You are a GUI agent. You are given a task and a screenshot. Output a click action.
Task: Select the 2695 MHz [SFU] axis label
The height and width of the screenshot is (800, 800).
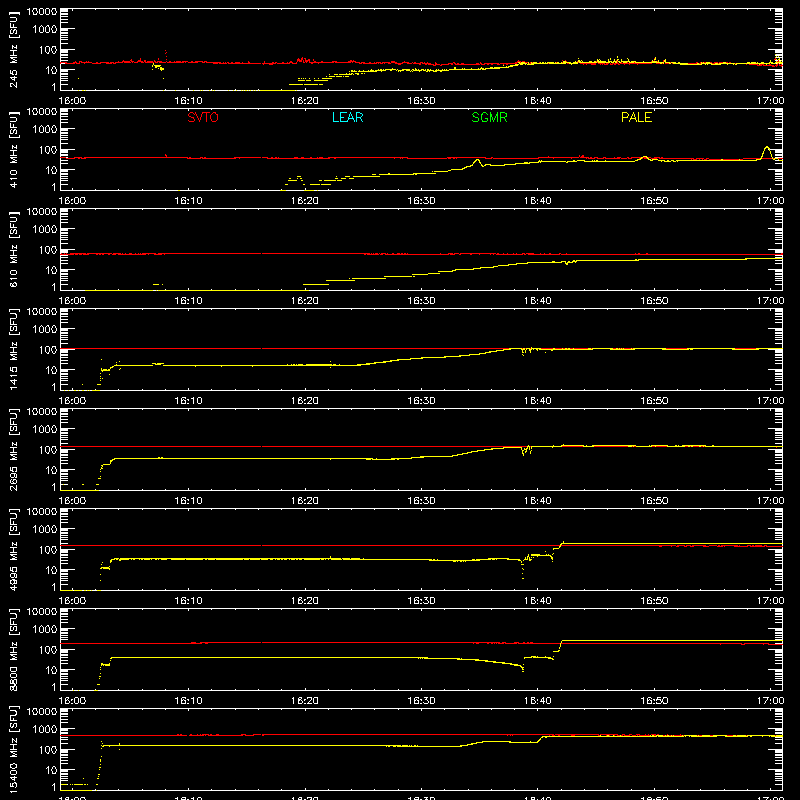(x=14, y=449)
